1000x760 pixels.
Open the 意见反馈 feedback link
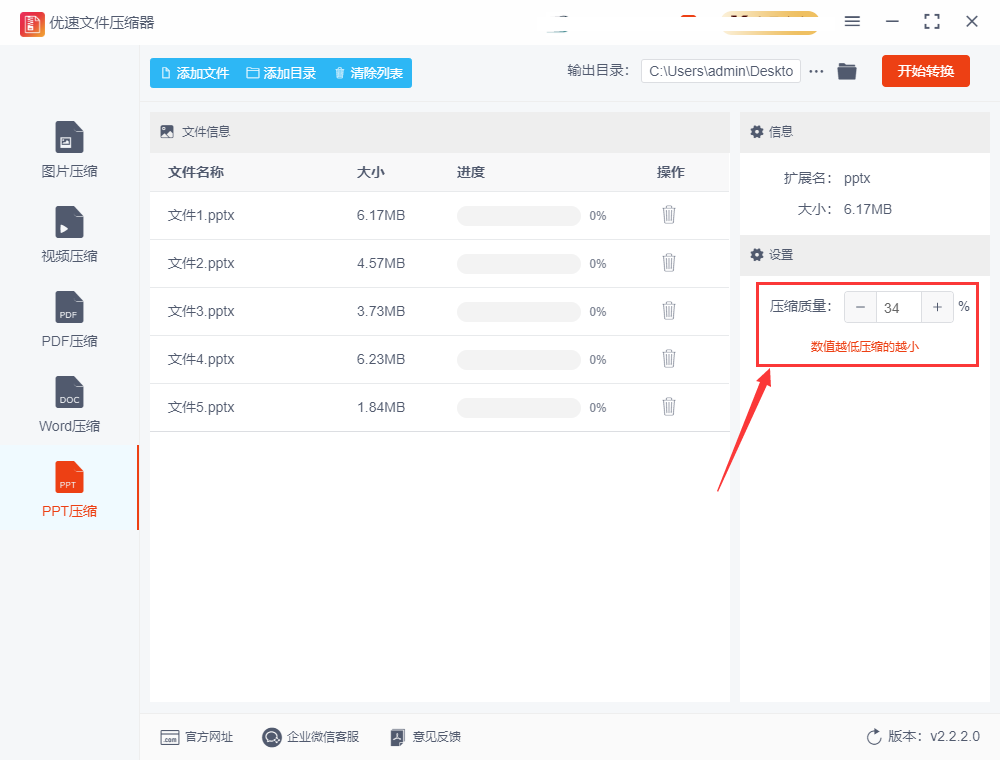click(x=425, y=737)
